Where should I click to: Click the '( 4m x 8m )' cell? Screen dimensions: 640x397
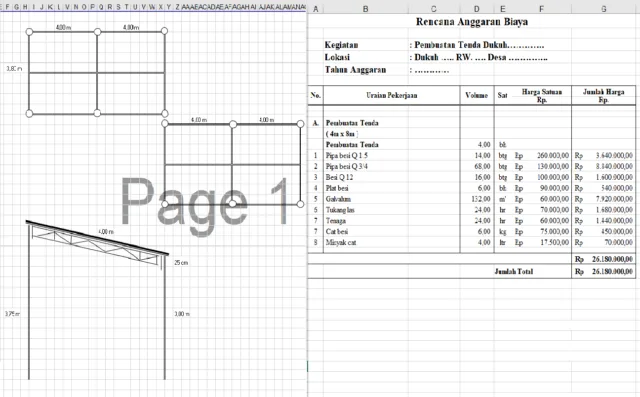pyautogui.click(x=342, y=134)
